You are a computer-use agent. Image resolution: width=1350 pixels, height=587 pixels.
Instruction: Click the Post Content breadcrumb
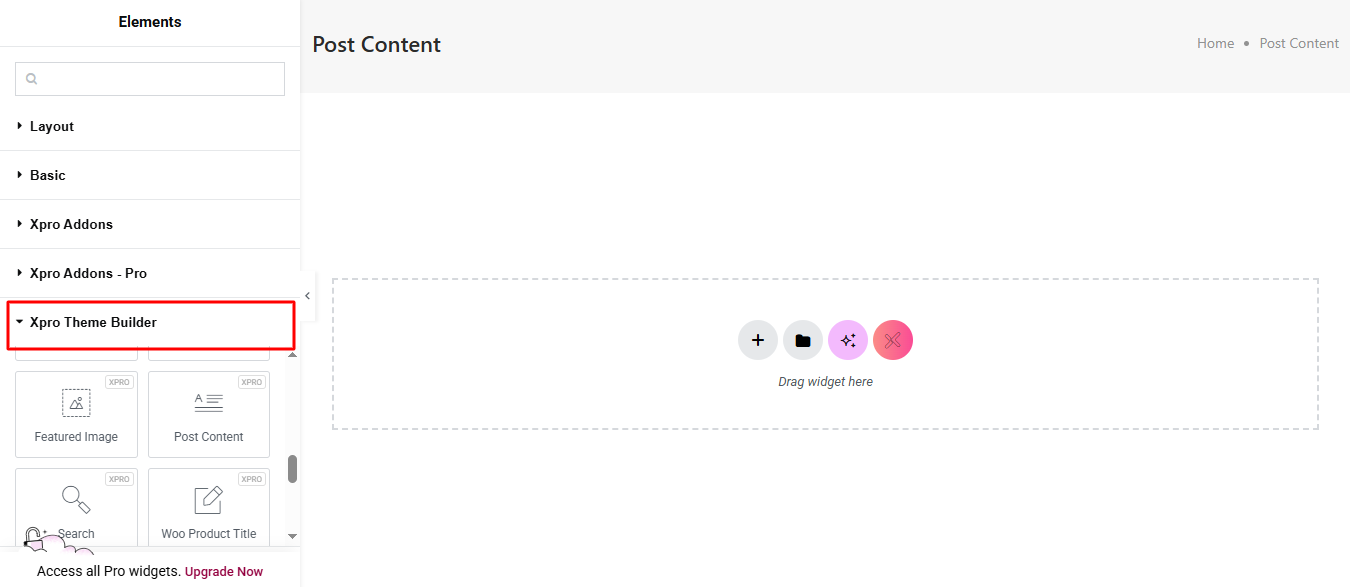1299,44
